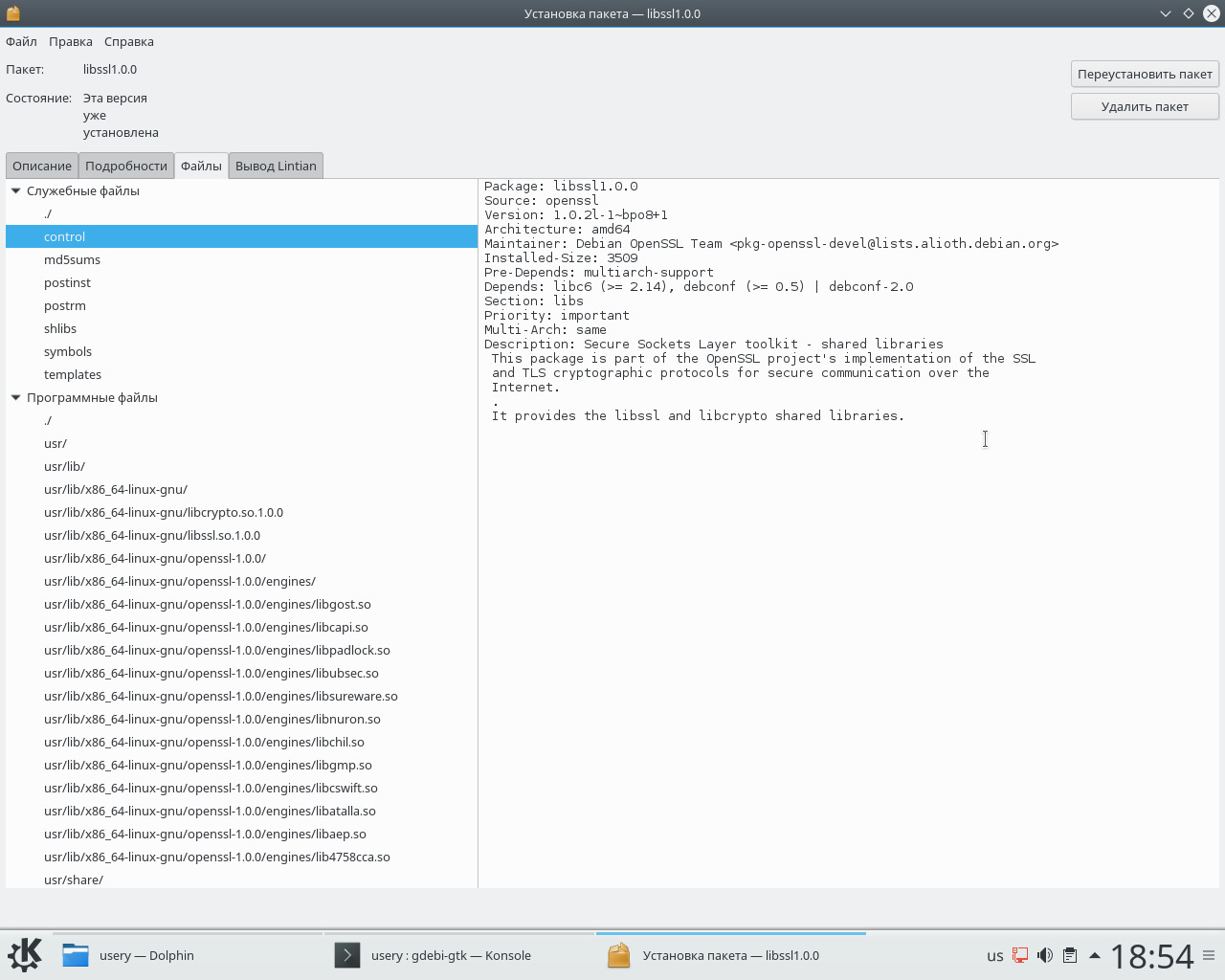Select the lib4758cca.so engine file
The height and width of the screenshot is (980, 1225).
(x=241, y=857)
